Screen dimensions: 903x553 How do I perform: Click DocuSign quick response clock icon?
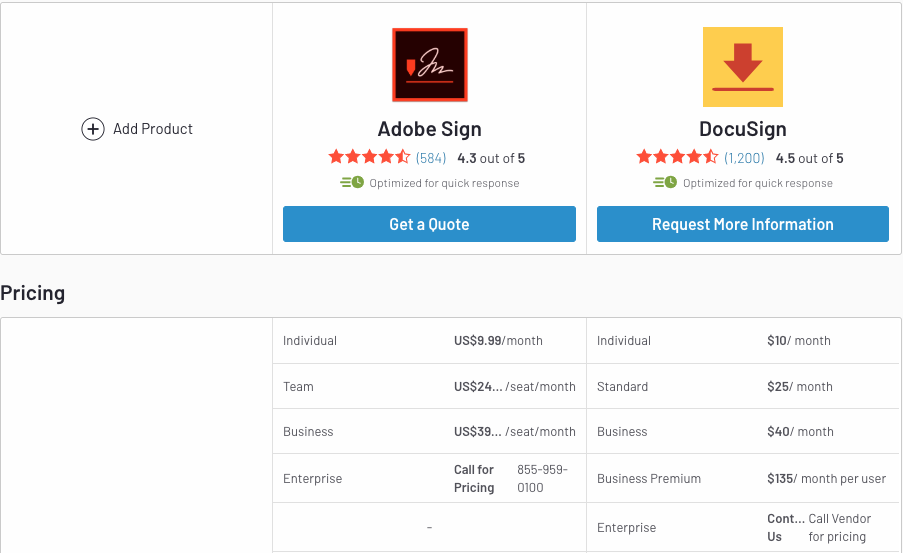click(665, 183)
